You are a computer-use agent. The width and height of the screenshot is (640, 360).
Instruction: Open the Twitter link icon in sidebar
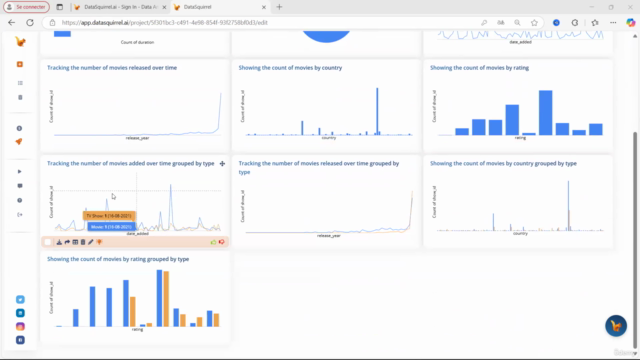[20, 300]
